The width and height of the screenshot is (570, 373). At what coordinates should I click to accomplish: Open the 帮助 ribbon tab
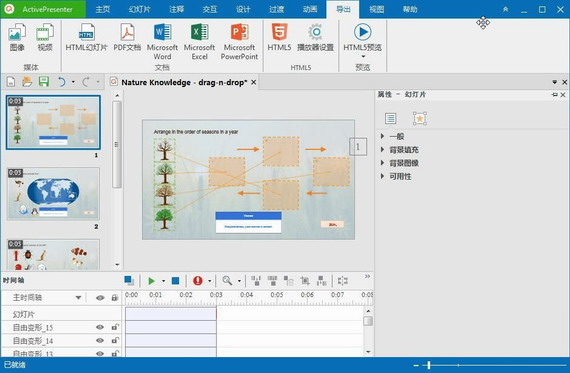(410, 9)
